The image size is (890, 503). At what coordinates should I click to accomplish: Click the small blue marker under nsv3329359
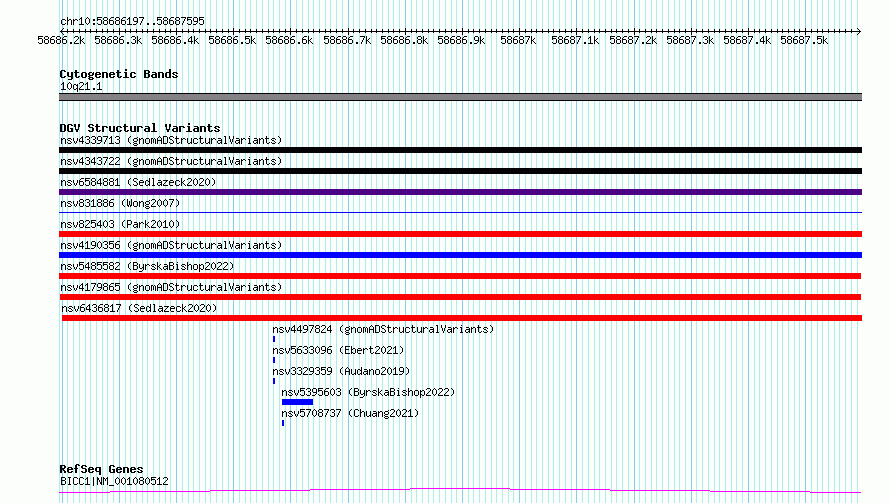pos(274,382)
